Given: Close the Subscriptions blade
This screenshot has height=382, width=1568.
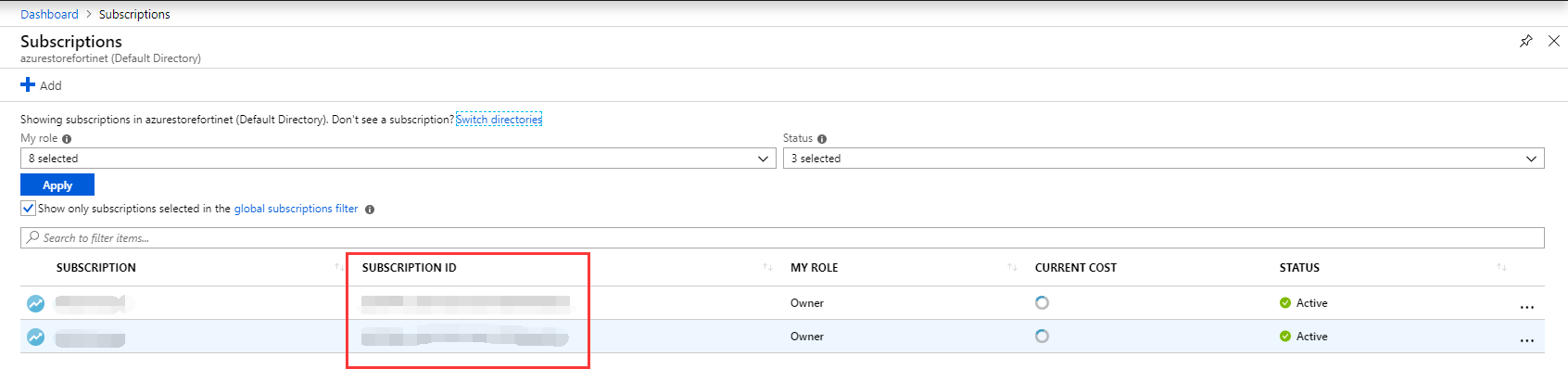Looking at the screenshot, I should pos(1554,41).
